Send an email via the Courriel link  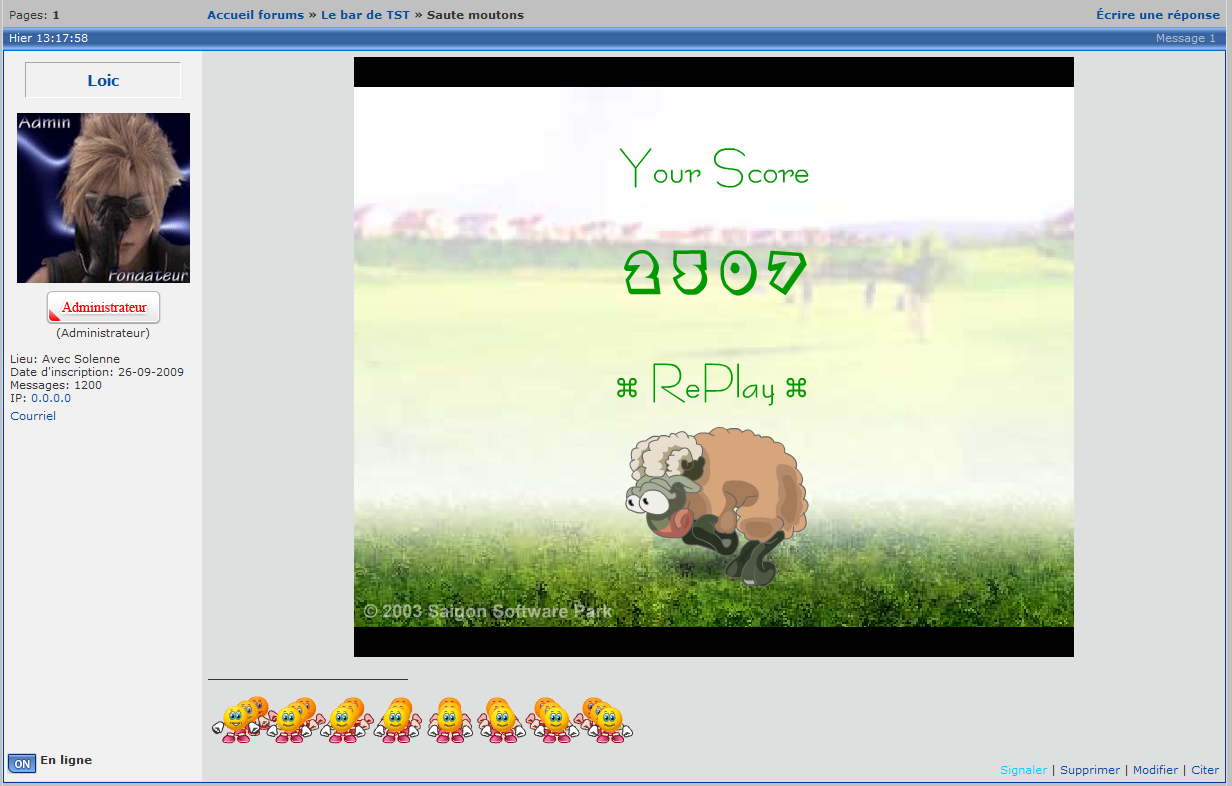33,416
